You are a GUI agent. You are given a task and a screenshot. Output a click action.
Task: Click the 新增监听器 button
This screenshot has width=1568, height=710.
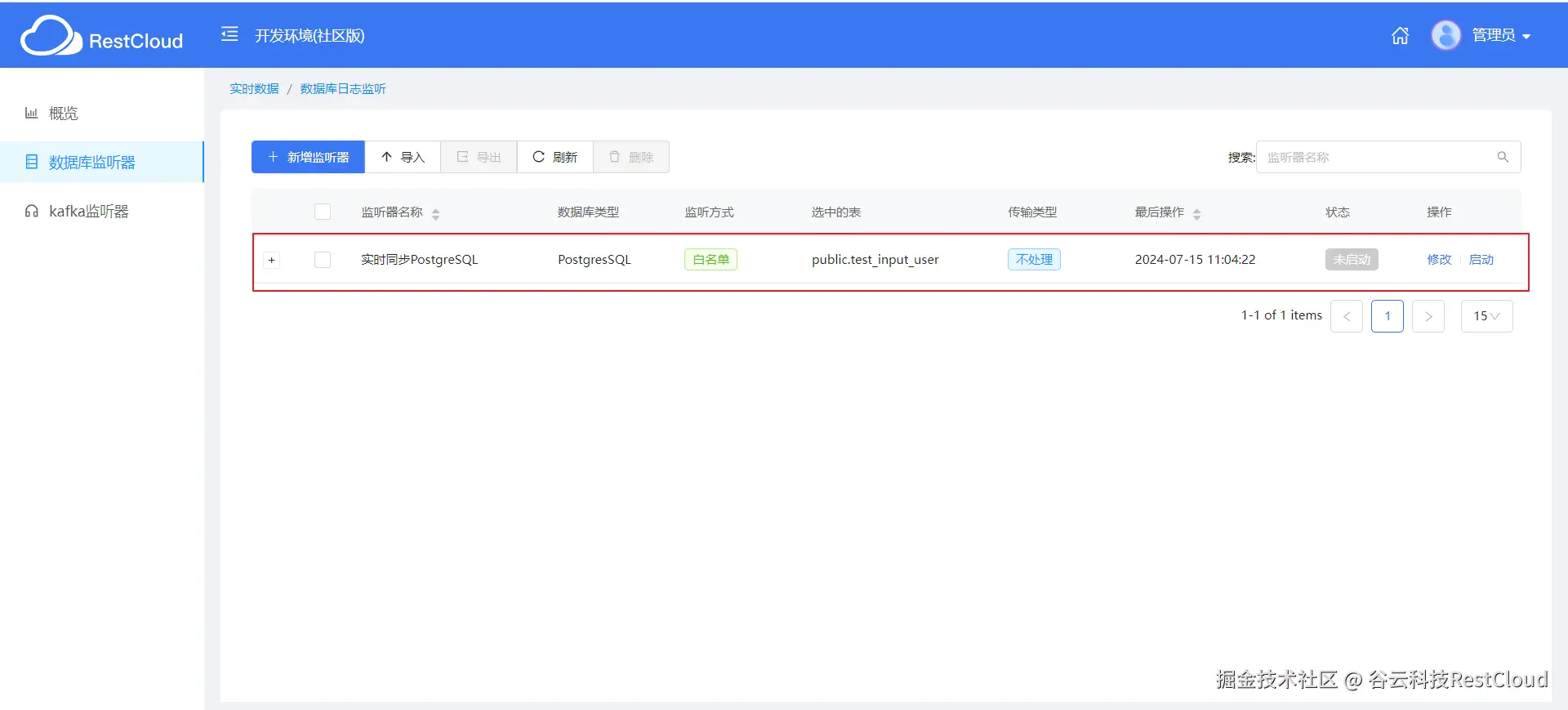308,157
